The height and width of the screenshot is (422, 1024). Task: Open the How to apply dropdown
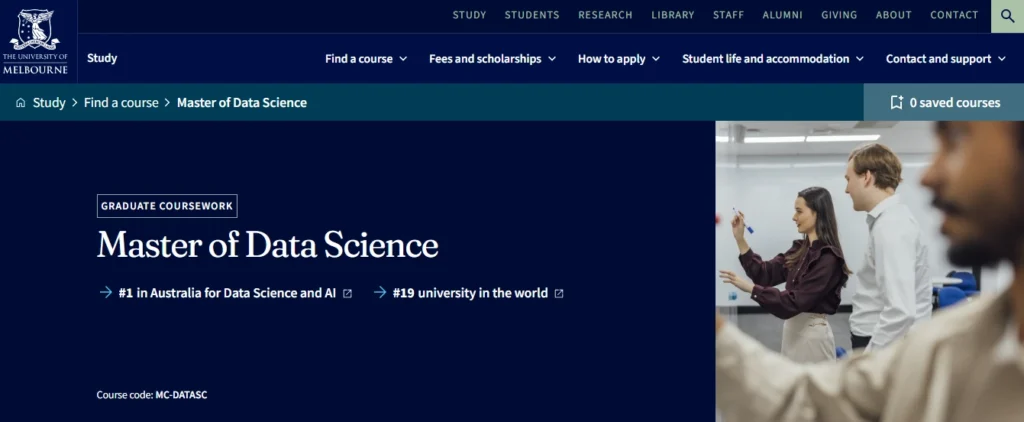618,59
